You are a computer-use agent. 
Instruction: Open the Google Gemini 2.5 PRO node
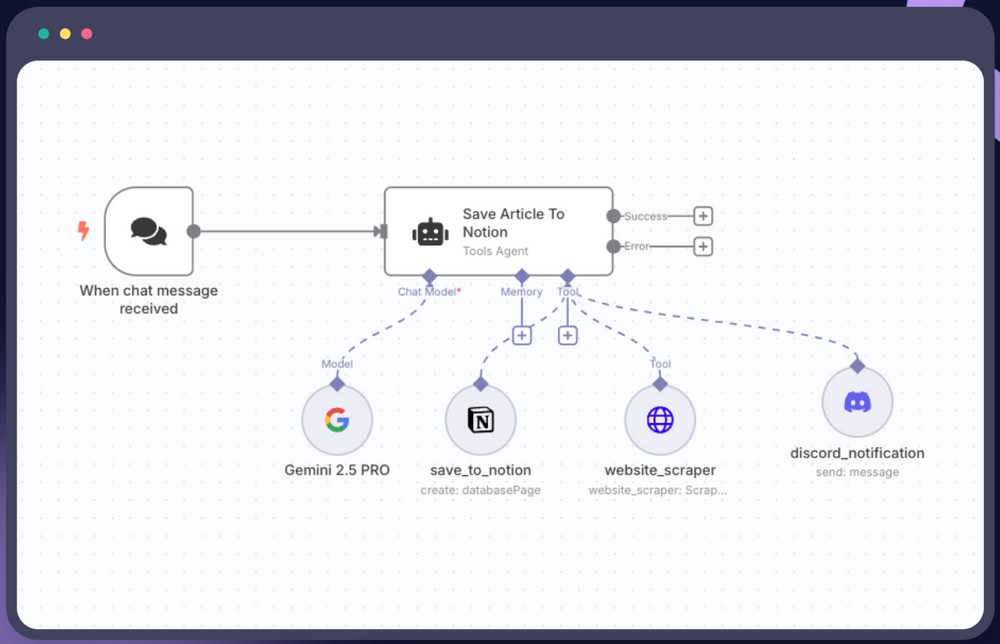(337, 420)
